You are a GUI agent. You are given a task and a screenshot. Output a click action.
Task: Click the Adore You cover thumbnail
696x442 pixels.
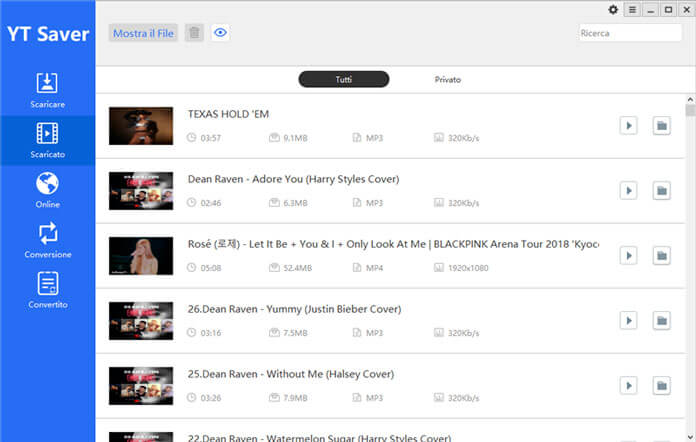pyautogui.click(x=141, y=191)
